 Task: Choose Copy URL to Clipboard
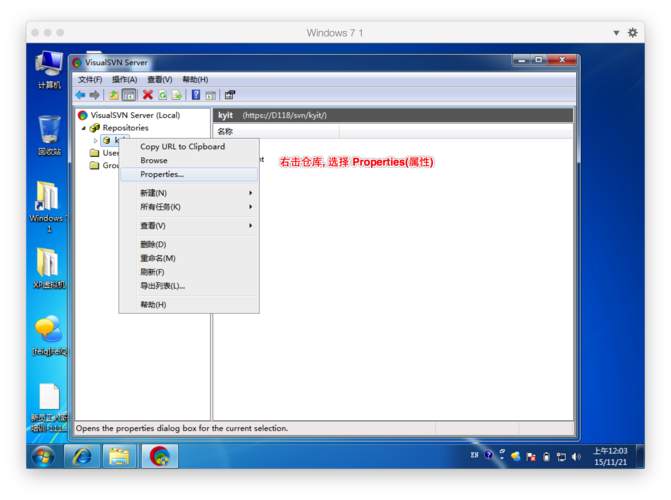tap(189, 146)
